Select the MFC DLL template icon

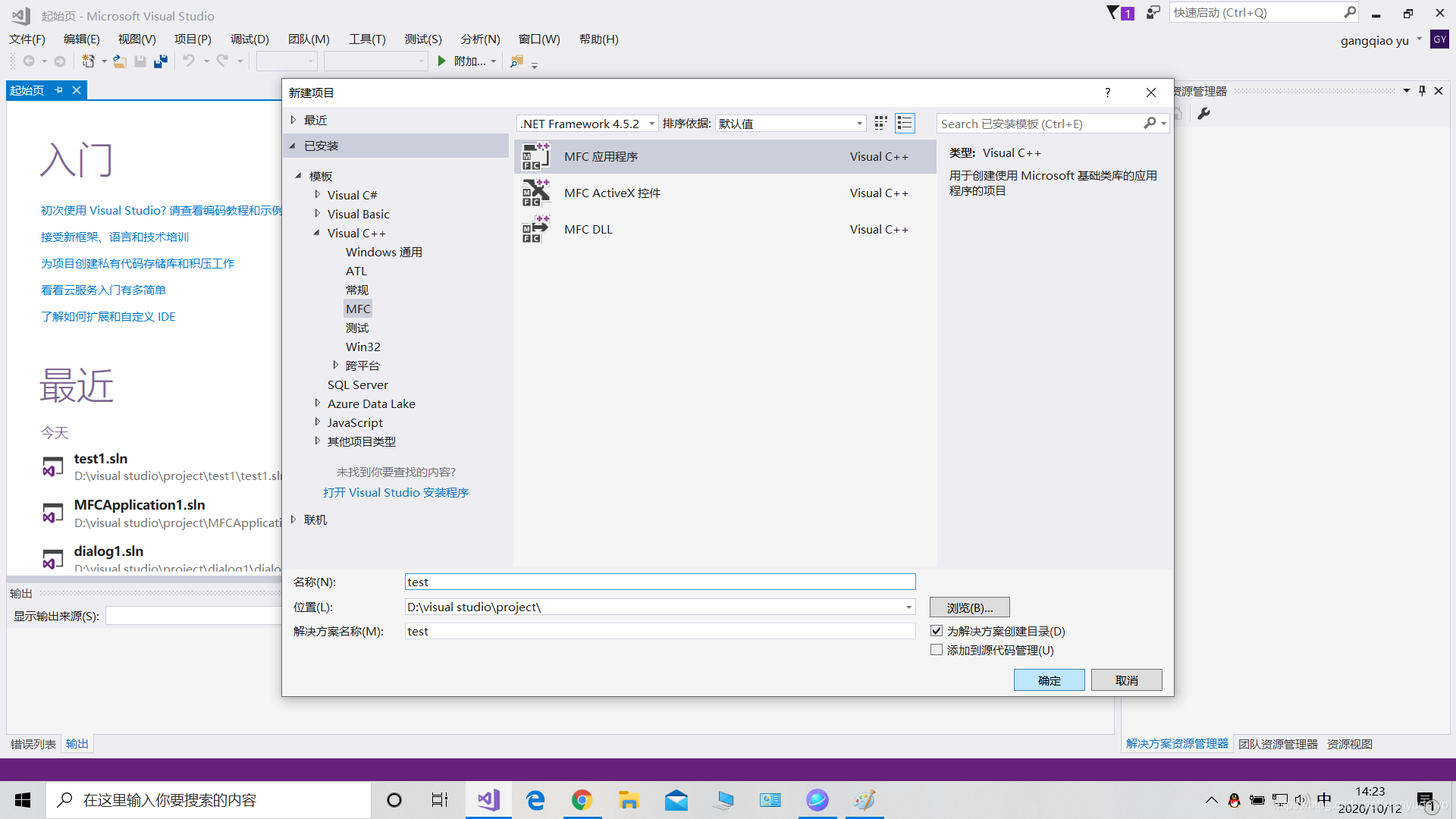point(536,229)
